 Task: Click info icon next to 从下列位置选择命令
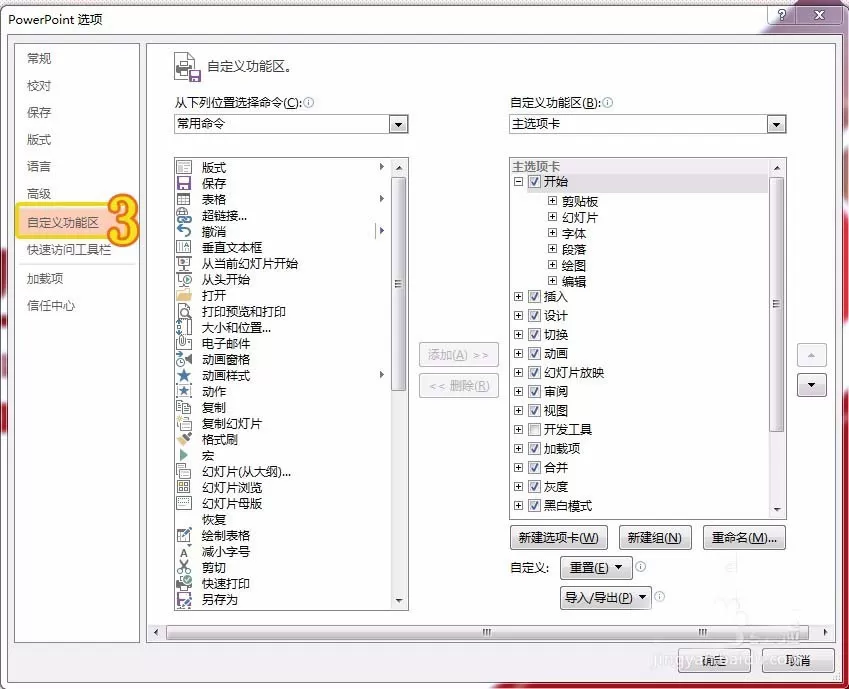(309, 102)
